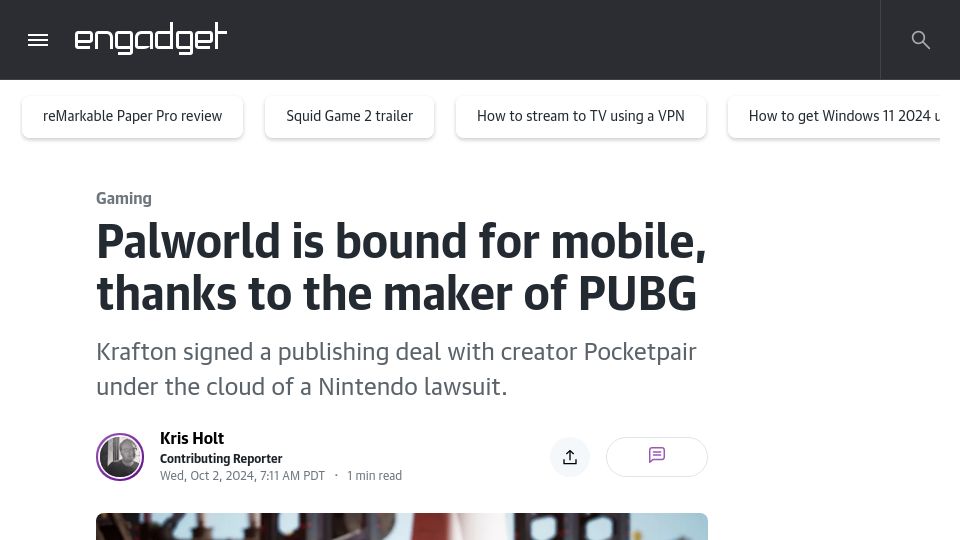
Task: Open the search magnifier icon
Action: point(920,40)
